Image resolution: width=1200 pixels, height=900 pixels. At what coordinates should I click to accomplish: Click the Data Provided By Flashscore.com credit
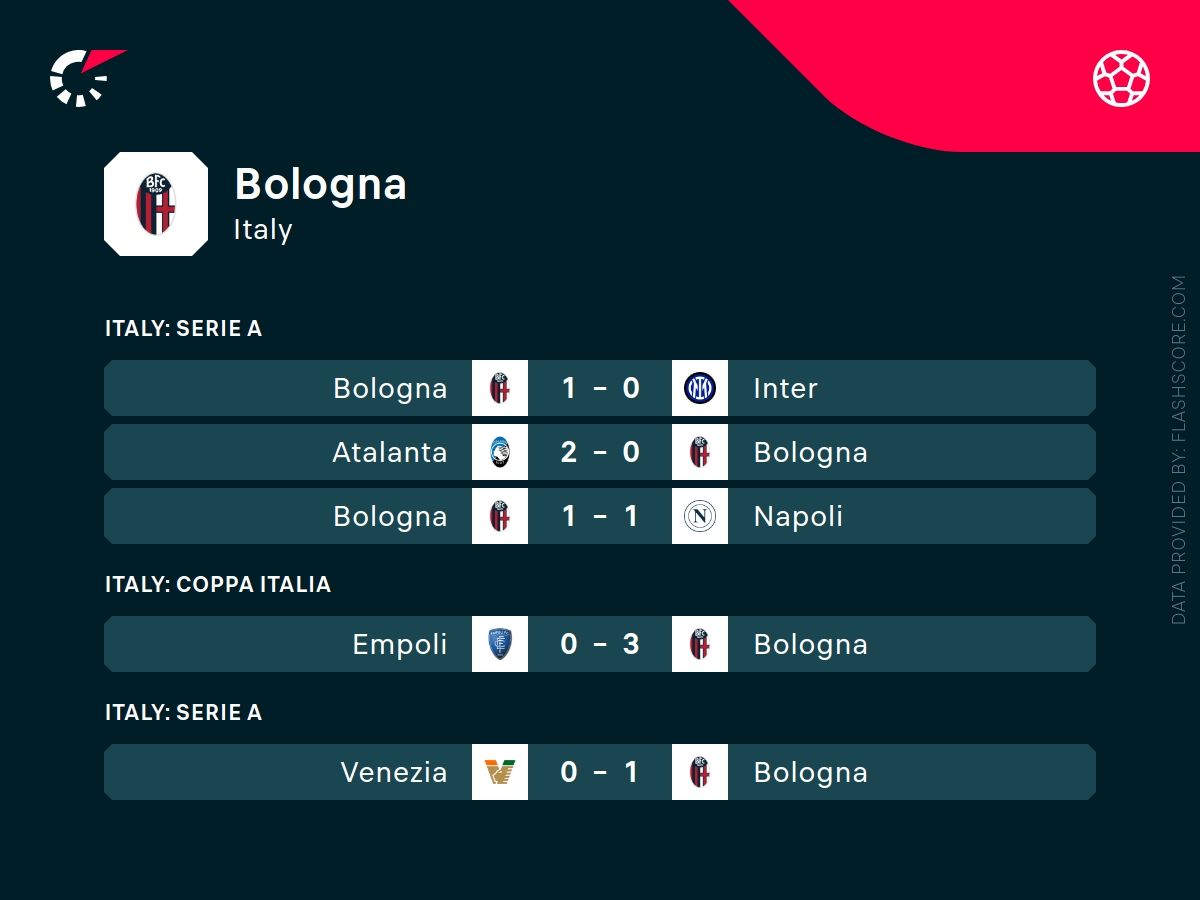(x=1178, y=450)
